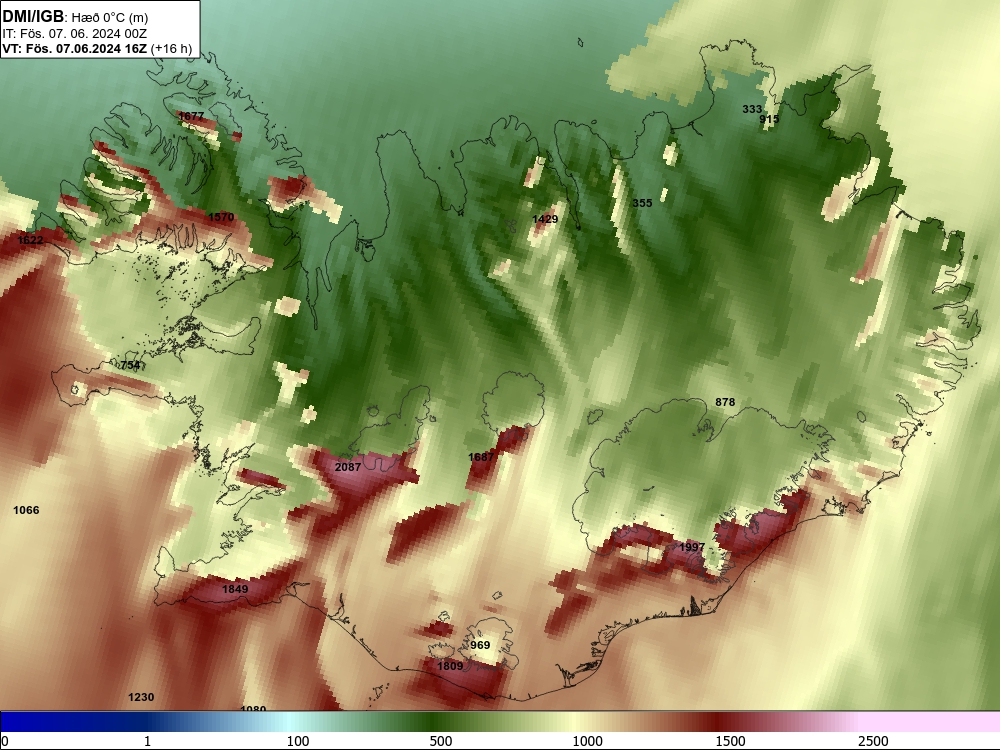Select the 1849 value on Reykjanes
This screenshot has width=1000, height=750.
pyautogui.click(x=235, y=589)
